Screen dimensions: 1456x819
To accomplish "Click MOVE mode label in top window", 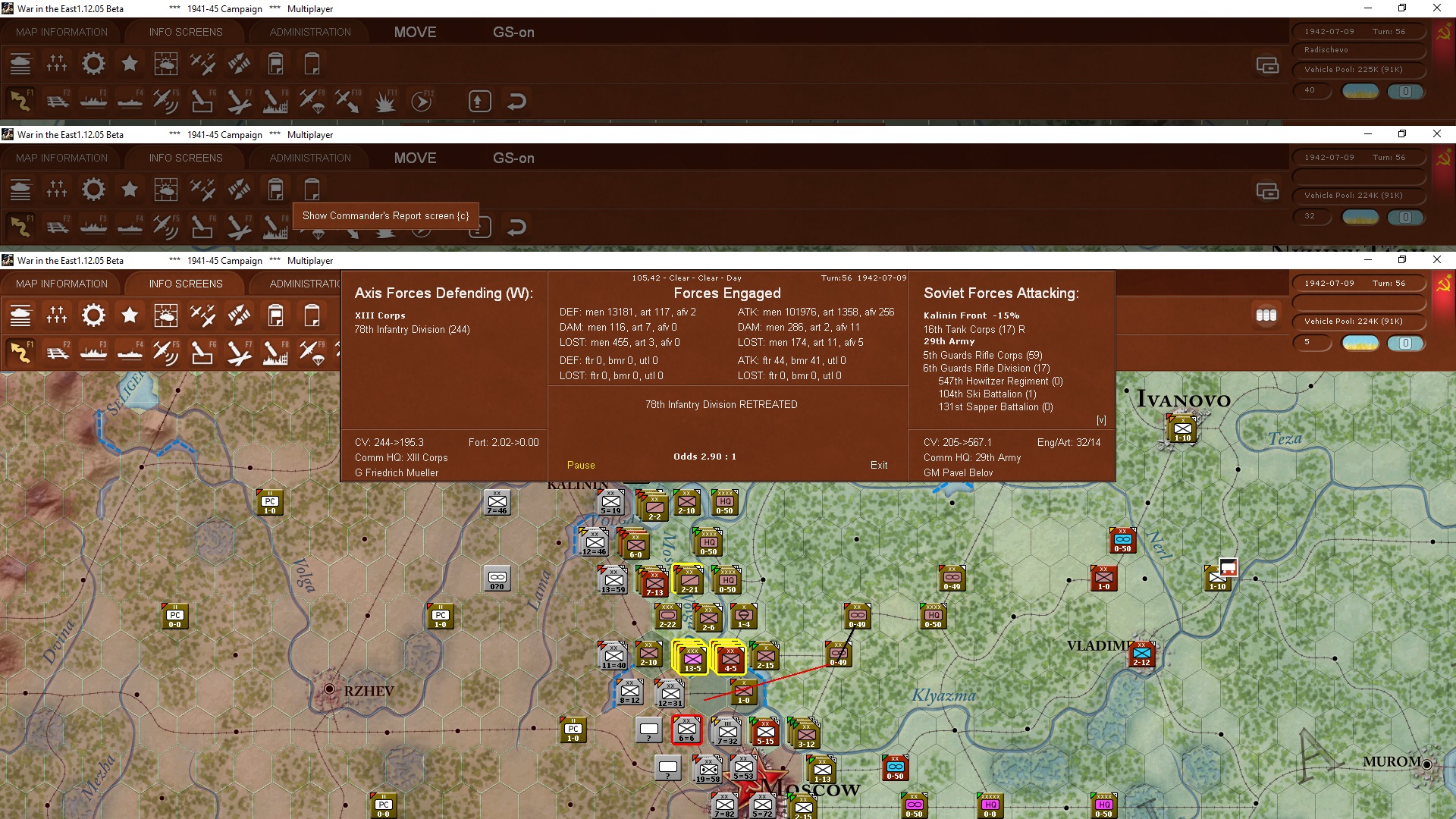I will click(415, 32).
